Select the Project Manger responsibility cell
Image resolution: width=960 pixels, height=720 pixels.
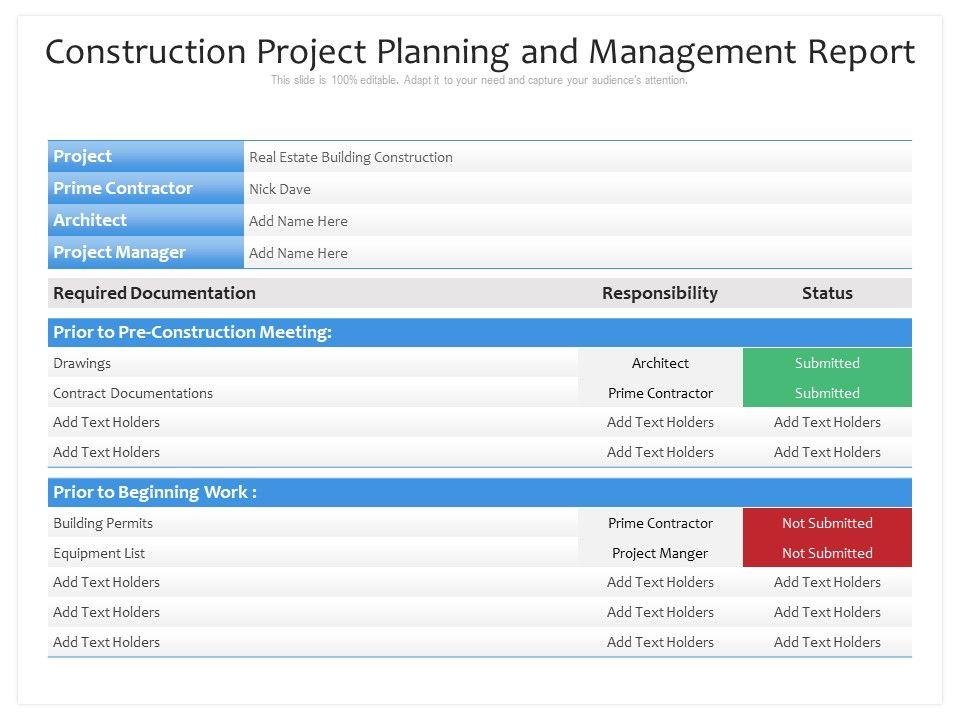click(660, 553)
